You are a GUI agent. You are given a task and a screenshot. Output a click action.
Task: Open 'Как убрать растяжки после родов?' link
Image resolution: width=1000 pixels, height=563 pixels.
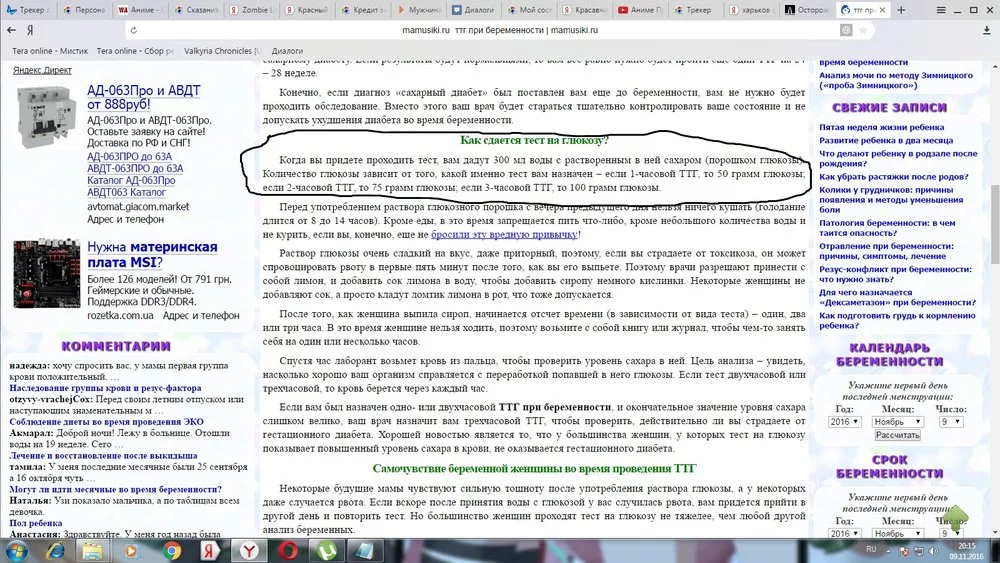click(893, 177)
